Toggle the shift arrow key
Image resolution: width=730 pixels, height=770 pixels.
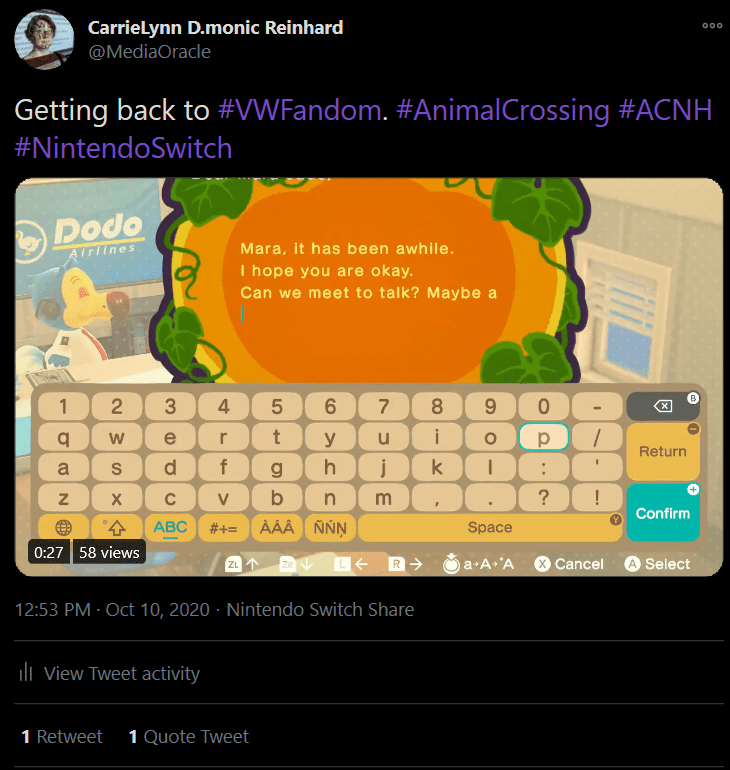116,527
